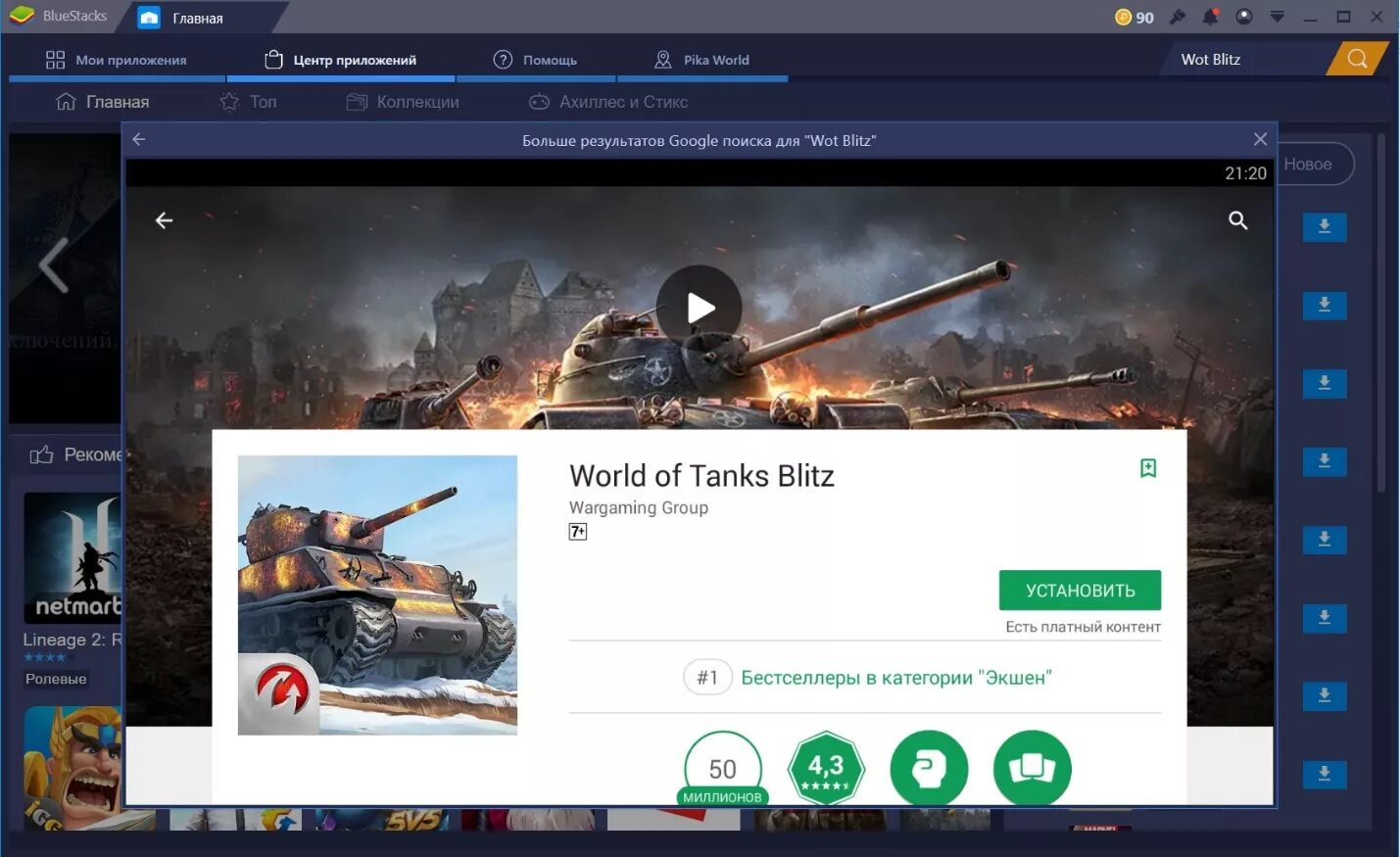The image size is (1400, 857).
Task: Click the fourth download icon in the right list
Action: 1325,462
